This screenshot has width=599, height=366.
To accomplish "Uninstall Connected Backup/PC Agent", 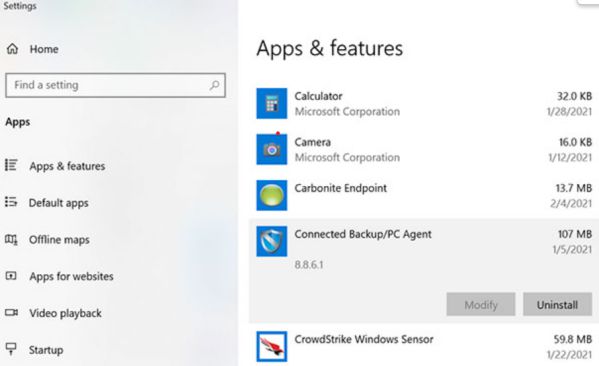I will 557,304.
